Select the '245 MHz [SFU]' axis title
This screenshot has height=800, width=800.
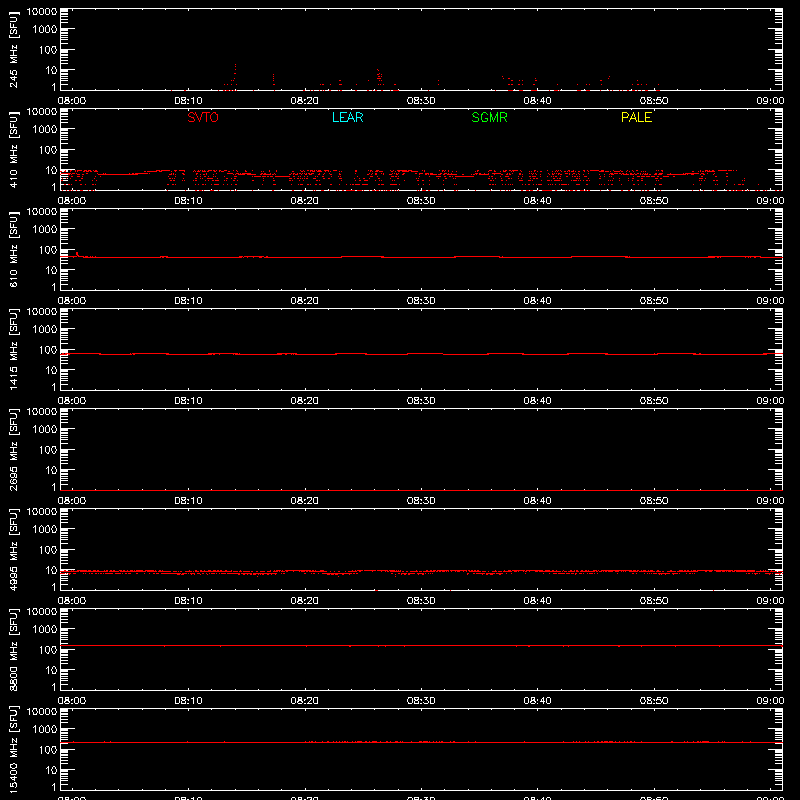14,49
